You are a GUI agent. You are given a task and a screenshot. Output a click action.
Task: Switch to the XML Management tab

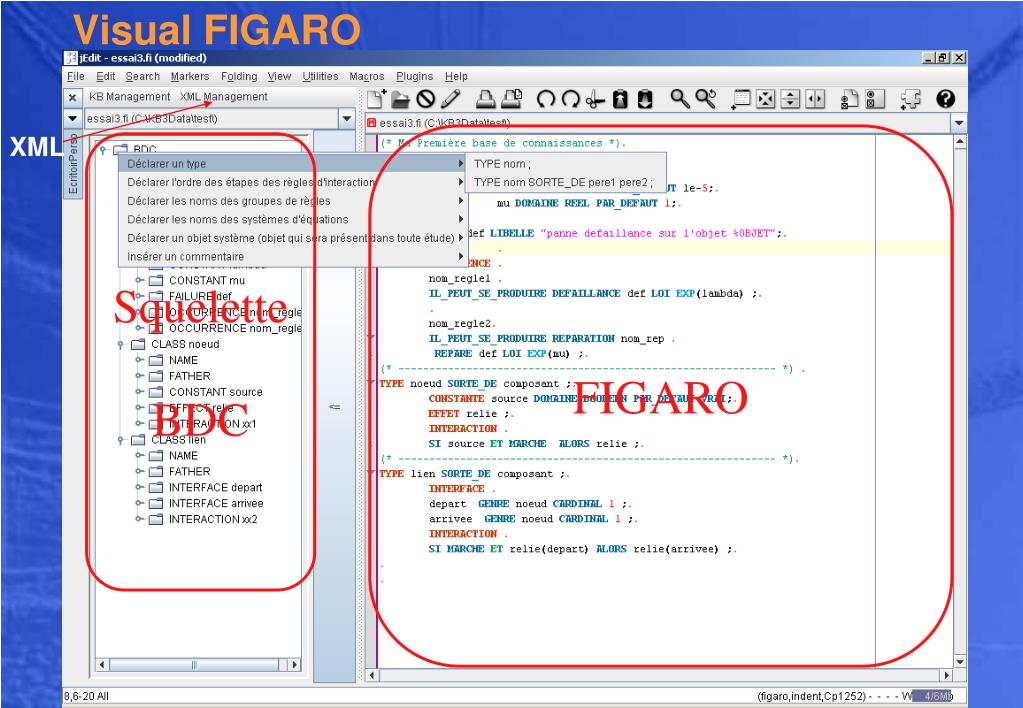point(224,97)
